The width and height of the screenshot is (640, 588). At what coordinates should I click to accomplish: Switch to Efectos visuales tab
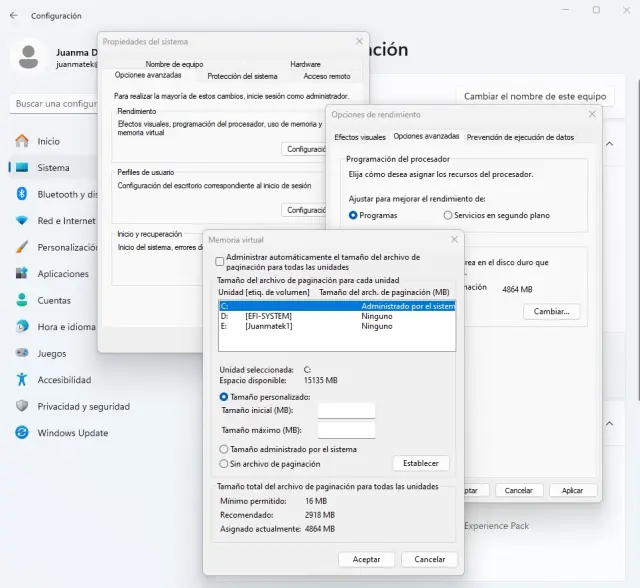359,137
